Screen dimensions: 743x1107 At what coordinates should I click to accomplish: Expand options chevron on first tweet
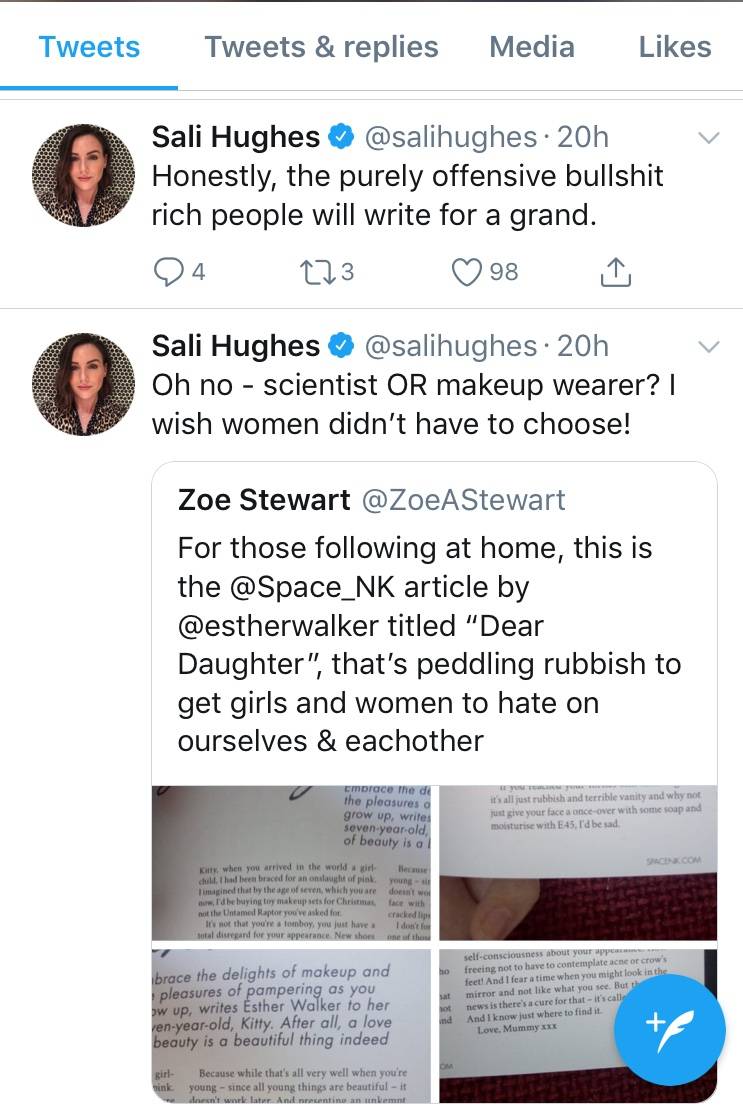(708, 137)
